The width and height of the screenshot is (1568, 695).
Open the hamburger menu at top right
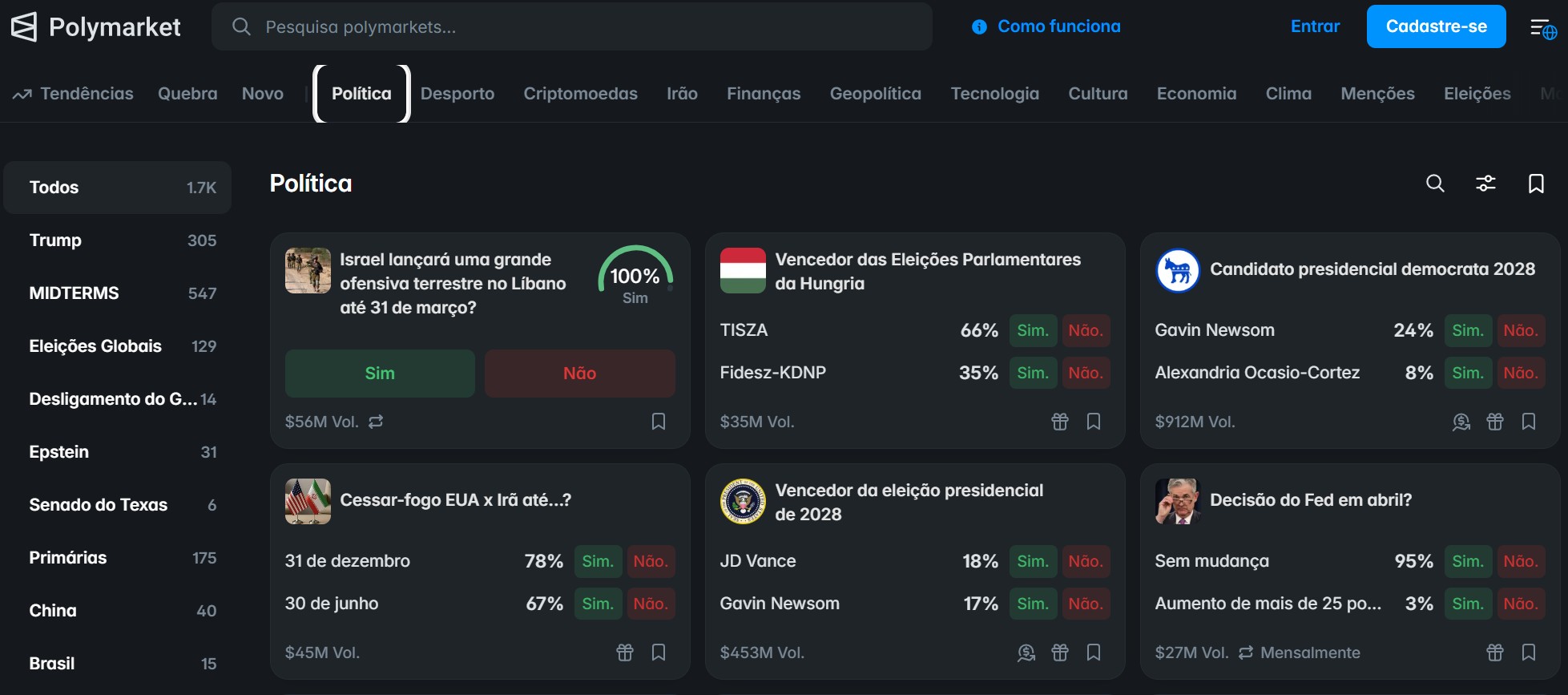click(x=1542, y=26)
